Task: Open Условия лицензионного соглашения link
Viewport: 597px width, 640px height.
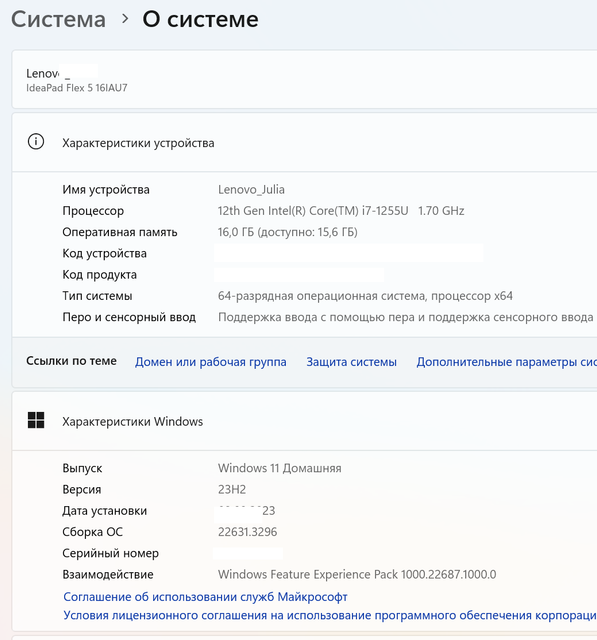Action: pos(330,615)
